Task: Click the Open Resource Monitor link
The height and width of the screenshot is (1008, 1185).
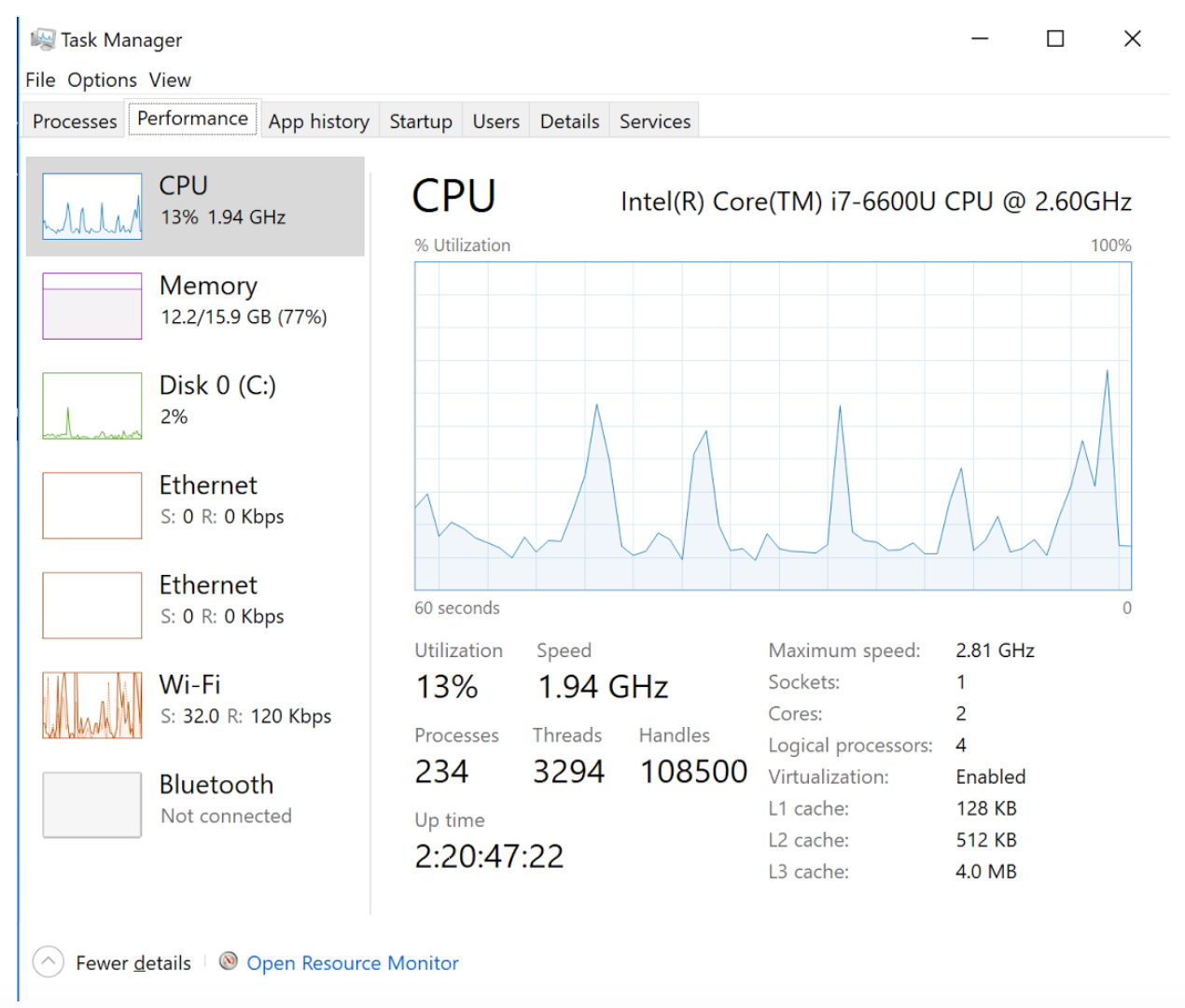Action: (x=353, y=963)
